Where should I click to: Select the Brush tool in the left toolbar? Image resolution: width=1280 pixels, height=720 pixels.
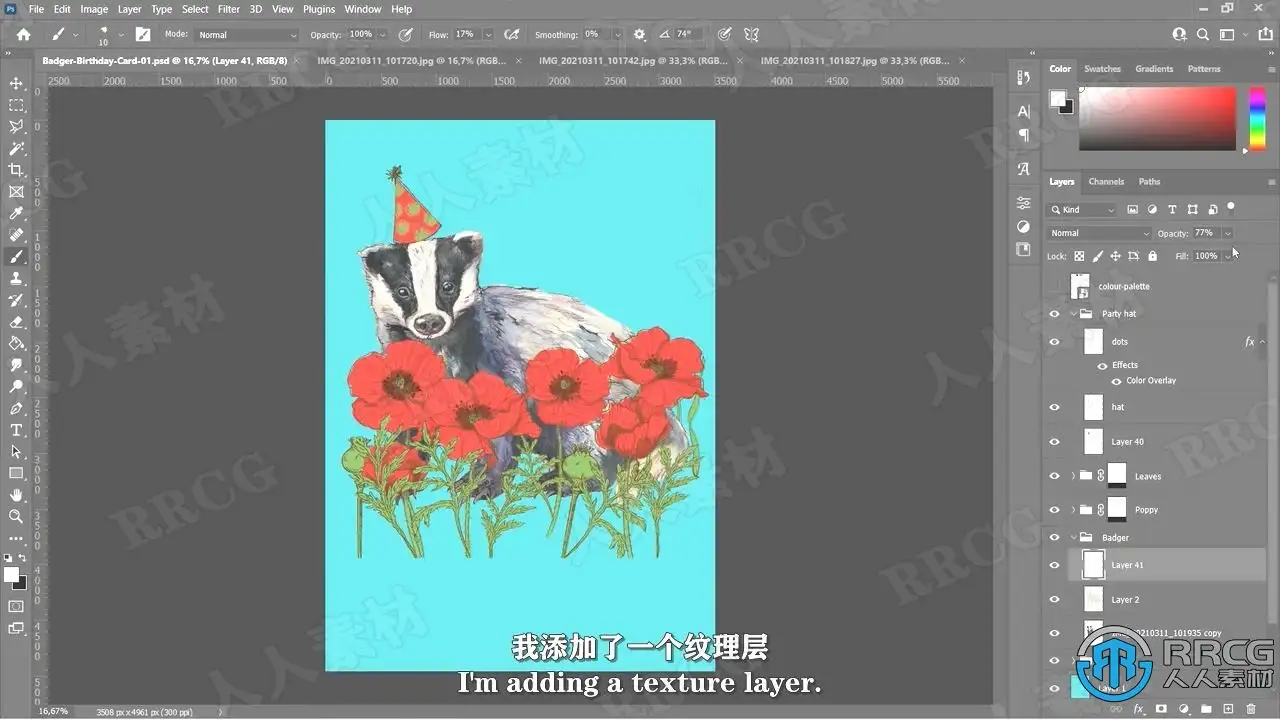[x=16, y=257]
